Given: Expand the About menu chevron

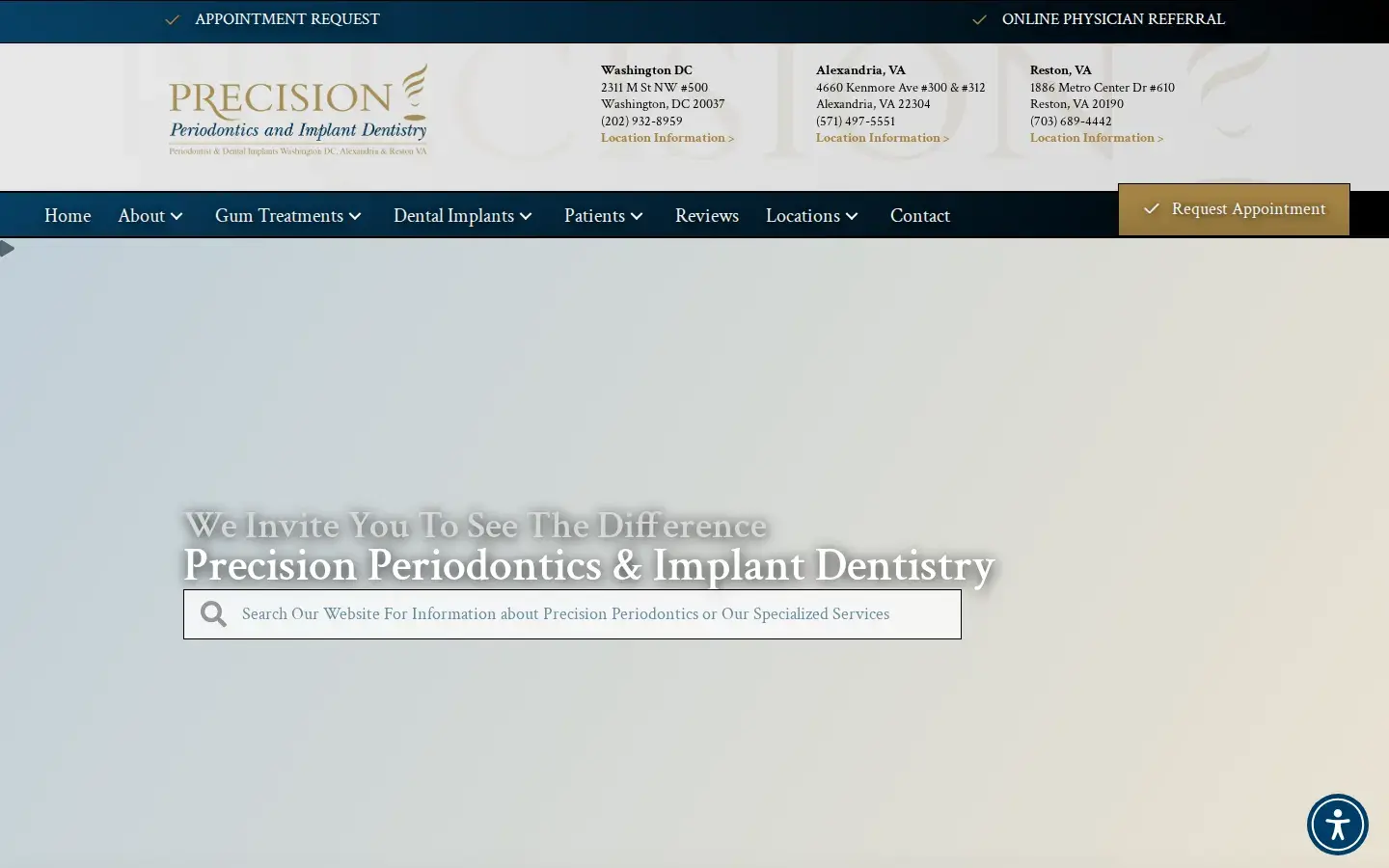Looking at the screenshot, I should (x=177, y=217).
